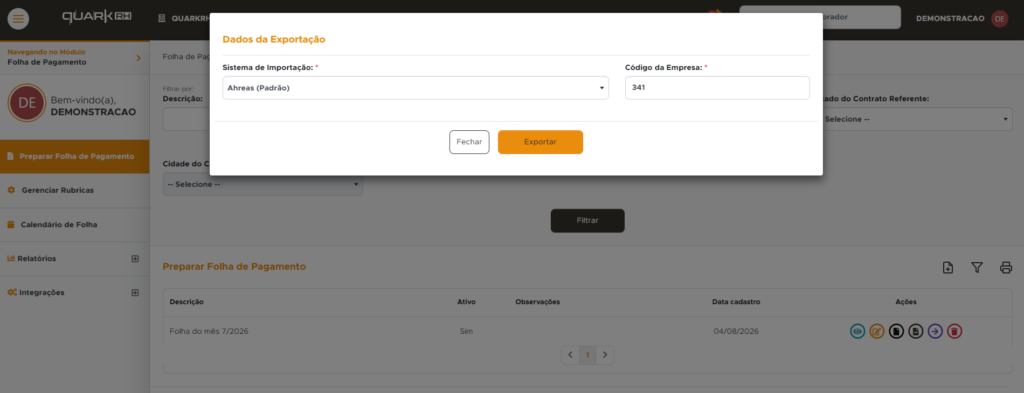Click the DE profile picture in sidebar

click(x=27, y=102)
